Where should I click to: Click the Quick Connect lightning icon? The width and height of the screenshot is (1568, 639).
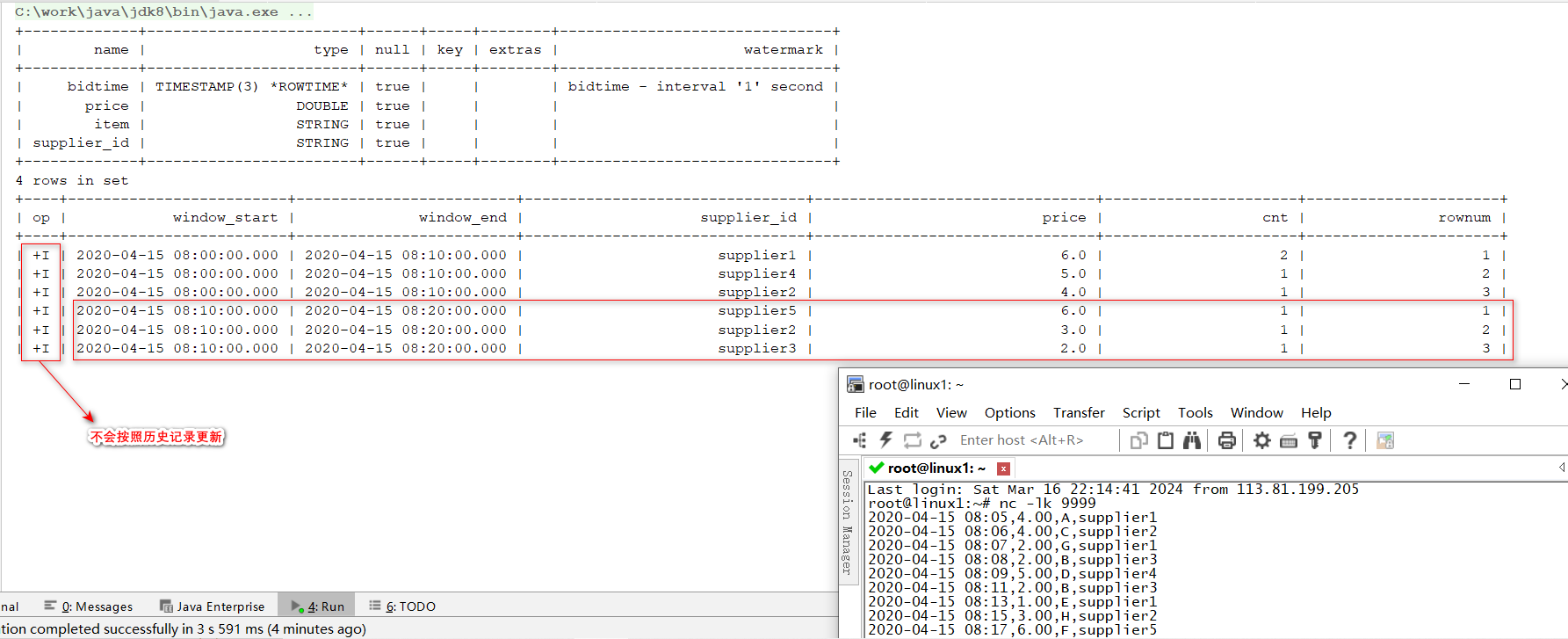click(885, 440)
